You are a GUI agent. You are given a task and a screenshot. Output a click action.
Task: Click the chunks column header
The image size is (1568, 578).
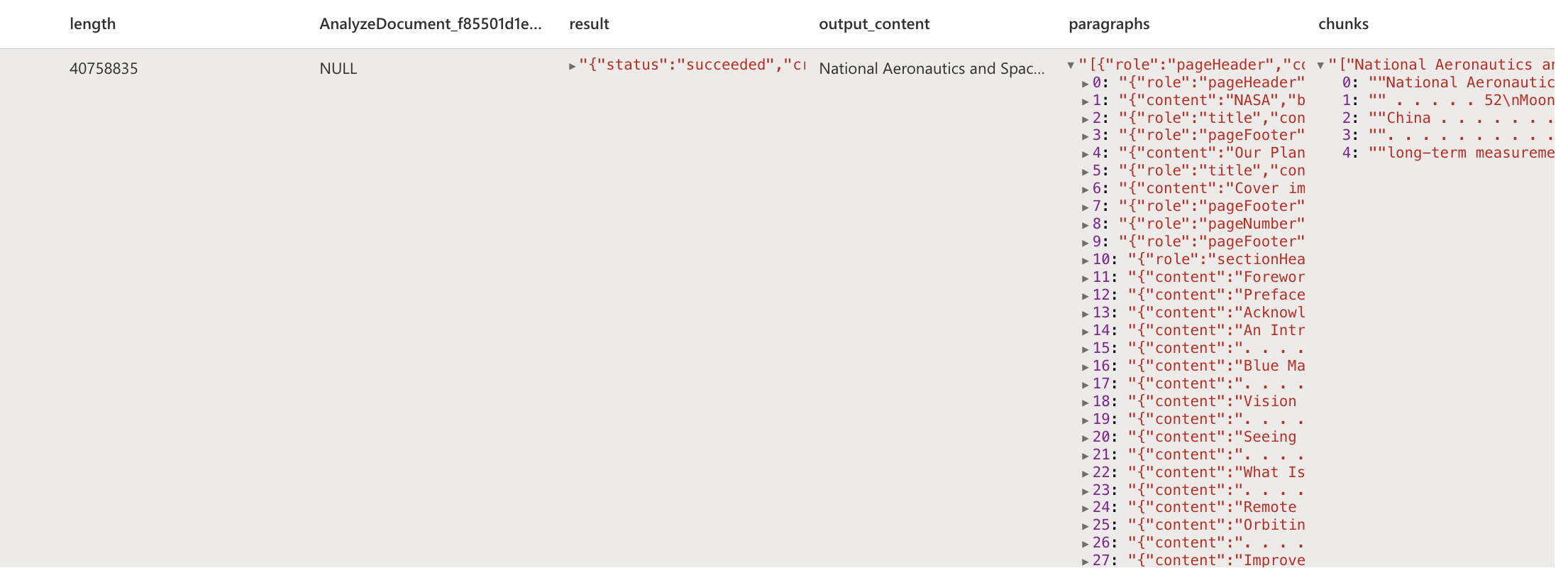tap(1343, 24)
